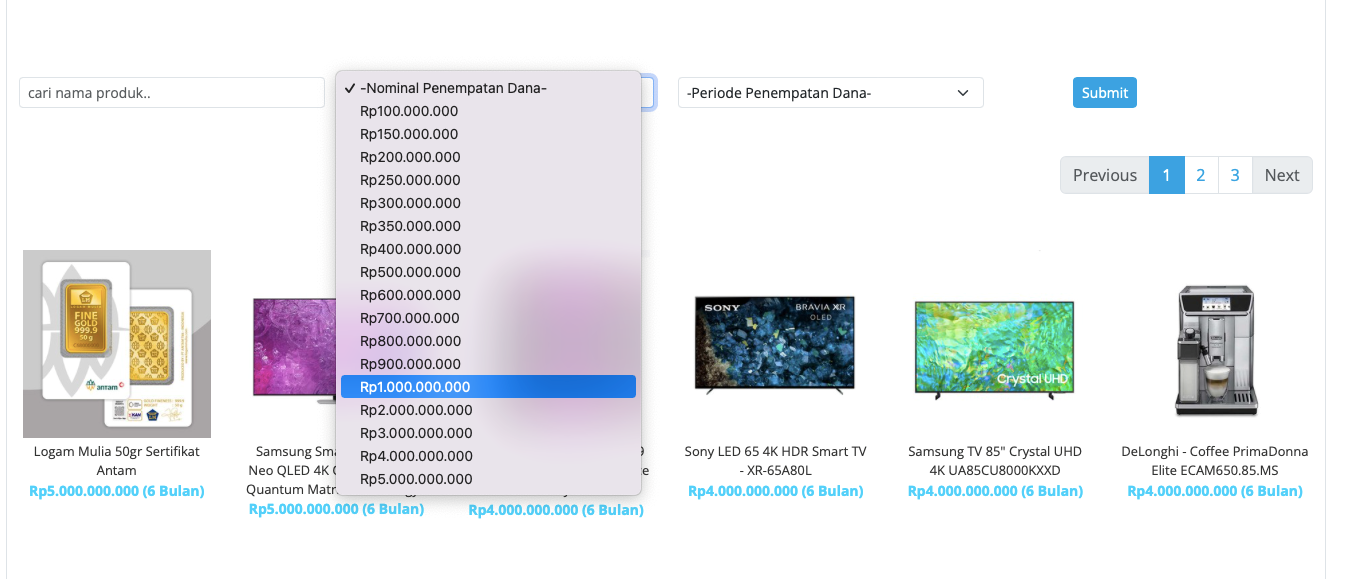Choose Rp100.000.000 from the list
The image size is (1359, 579).
(x=488, y=111)
